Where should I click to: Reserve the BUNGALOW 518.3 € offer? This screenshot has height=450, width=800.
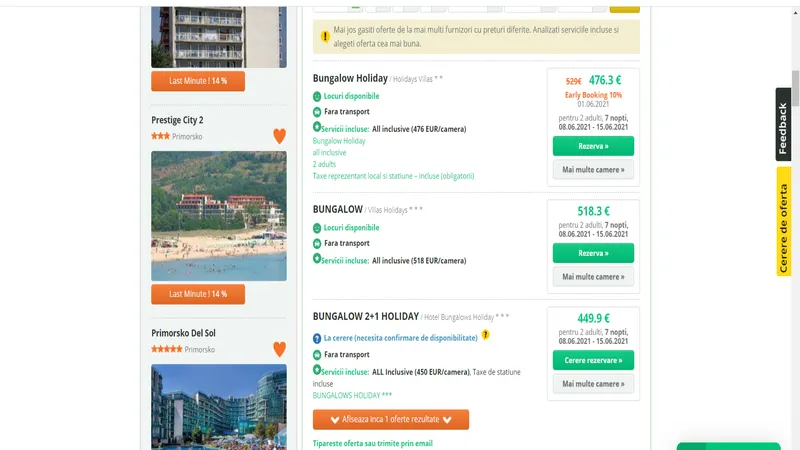coord(593,253)
